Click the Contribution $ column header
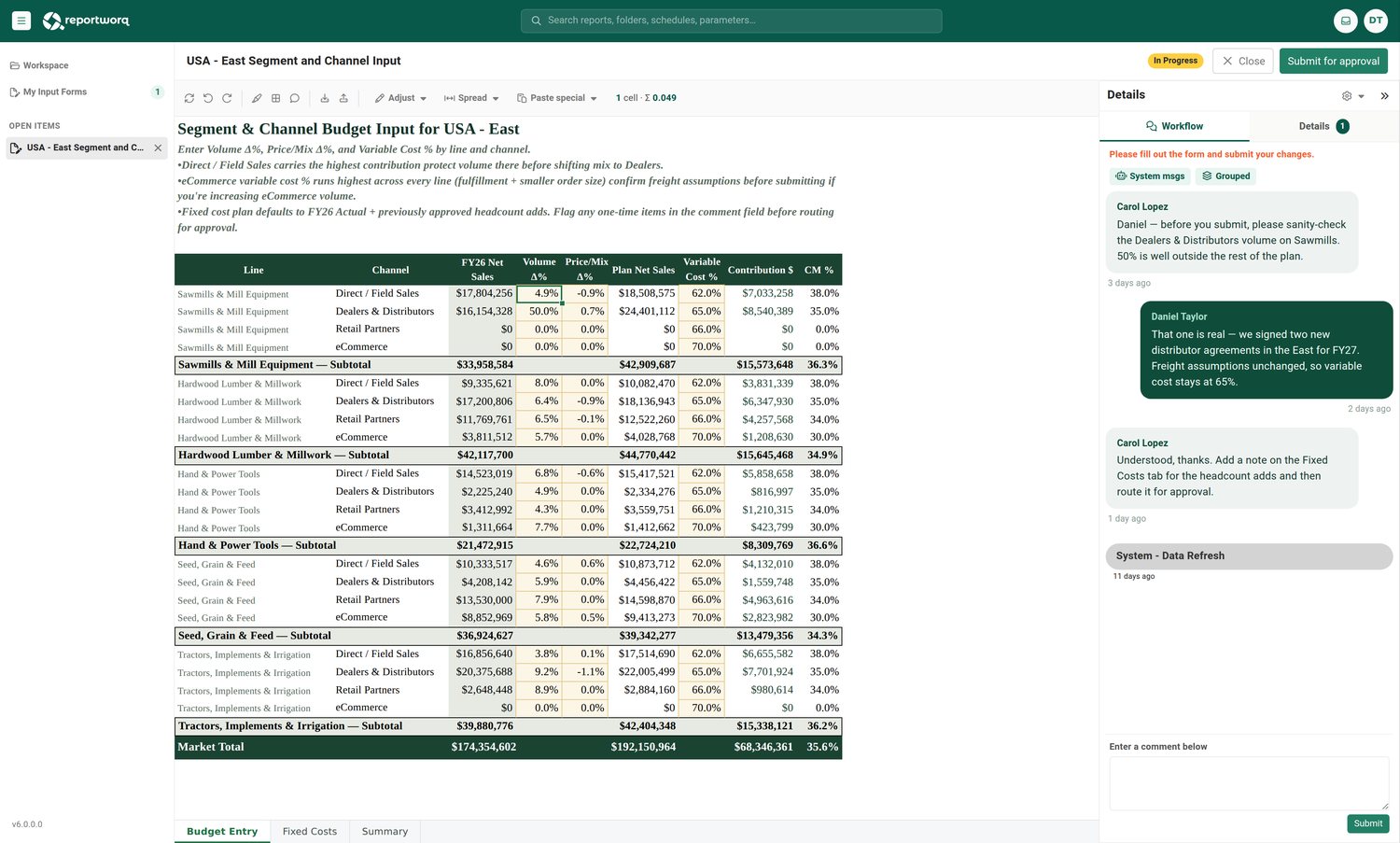 coord(761,270)
